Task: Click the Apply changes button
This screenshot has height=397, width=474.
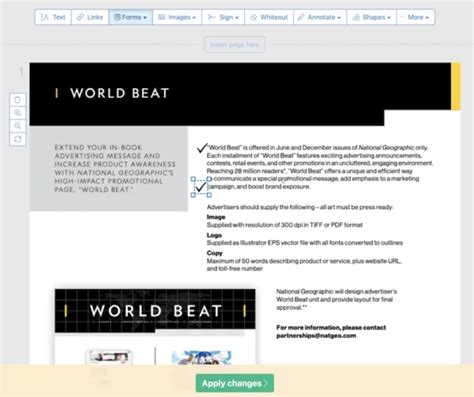Action: coord(235,383)
